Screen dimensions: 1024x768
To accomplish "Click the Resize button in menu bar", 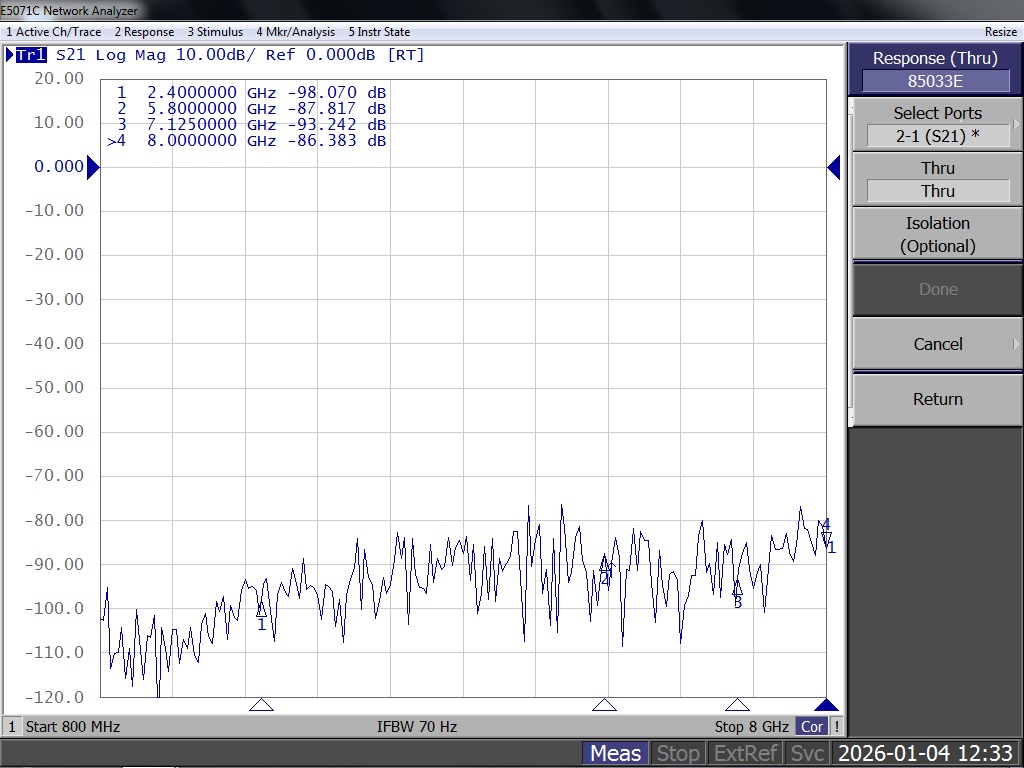I will point(1000,31).
